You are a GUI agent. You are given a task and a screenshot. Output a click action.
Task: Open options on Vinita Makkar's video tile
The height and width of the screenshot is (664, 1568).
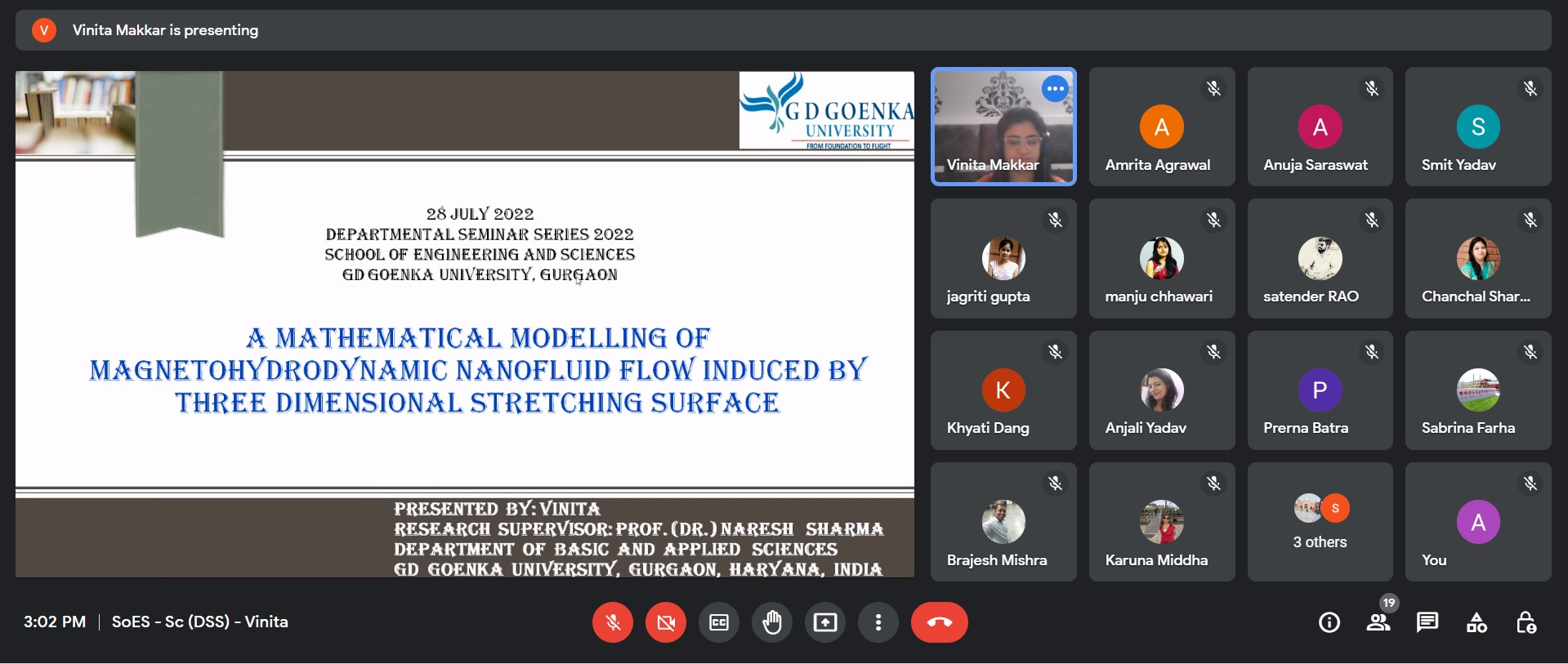pos(1055,88)
